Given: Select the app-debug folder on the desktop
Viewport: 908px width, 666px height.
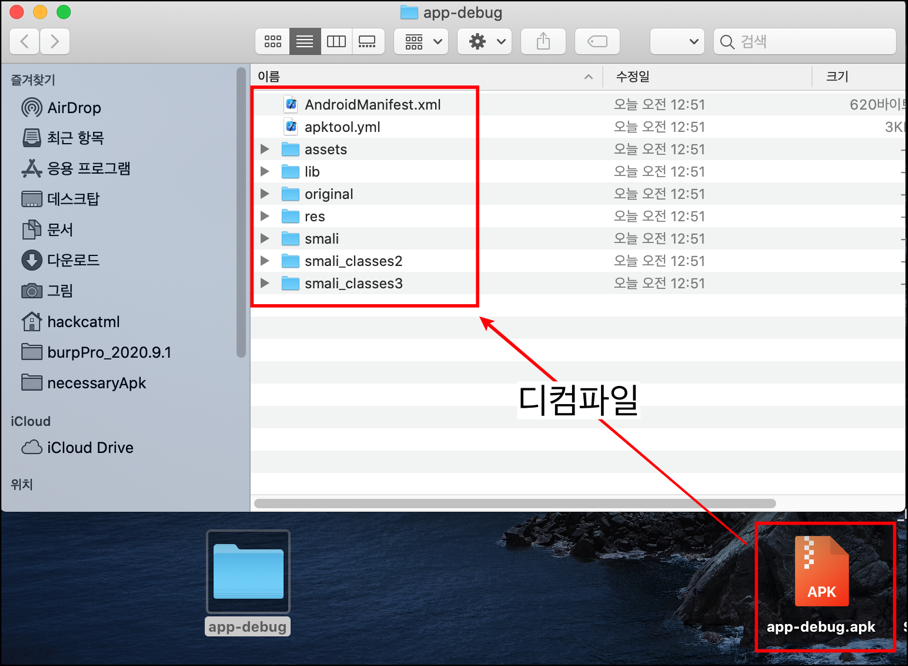Looking at the screenshot, I should pos(248,582).
